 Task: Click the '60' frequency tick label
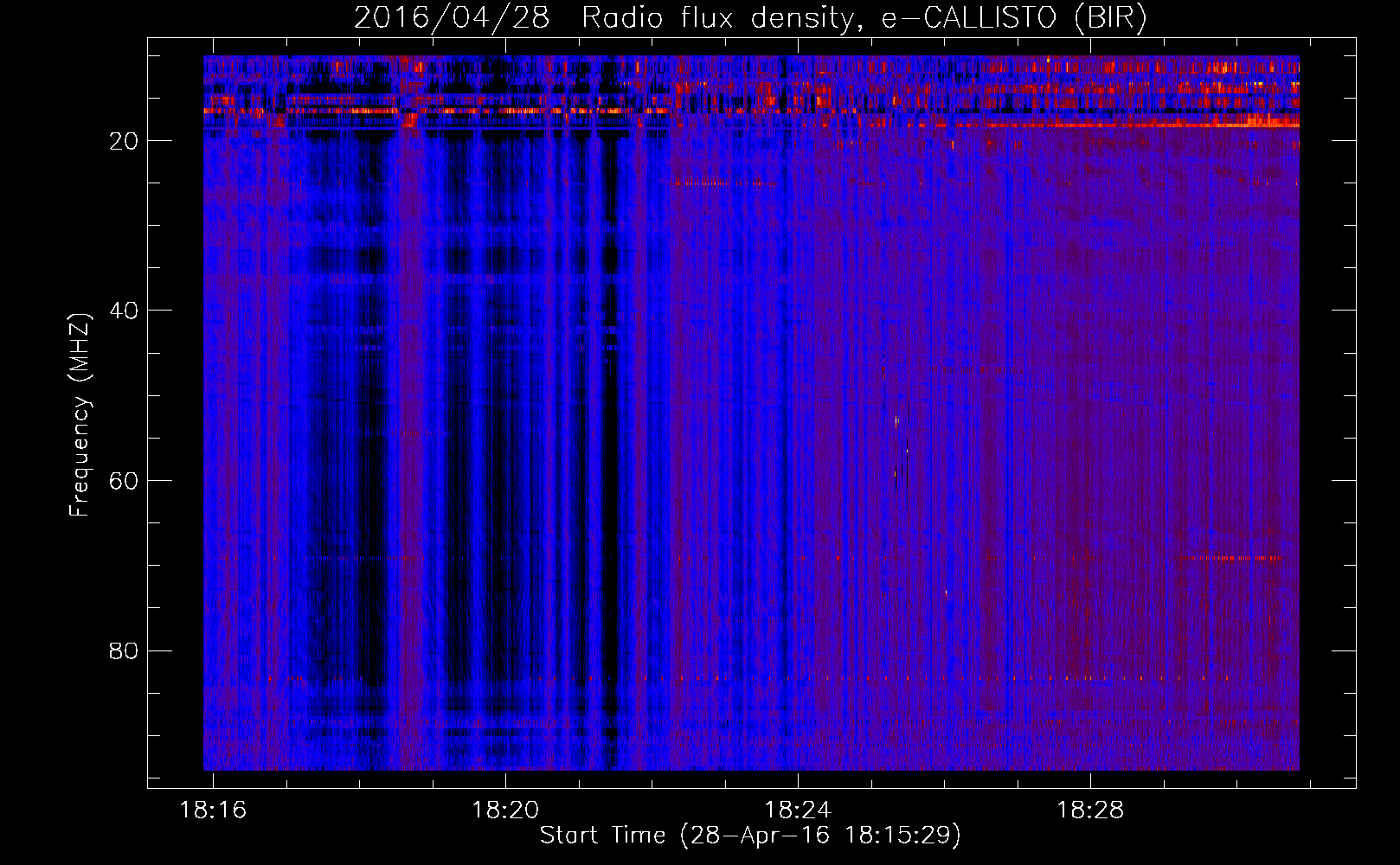click(x=124, y=481)
